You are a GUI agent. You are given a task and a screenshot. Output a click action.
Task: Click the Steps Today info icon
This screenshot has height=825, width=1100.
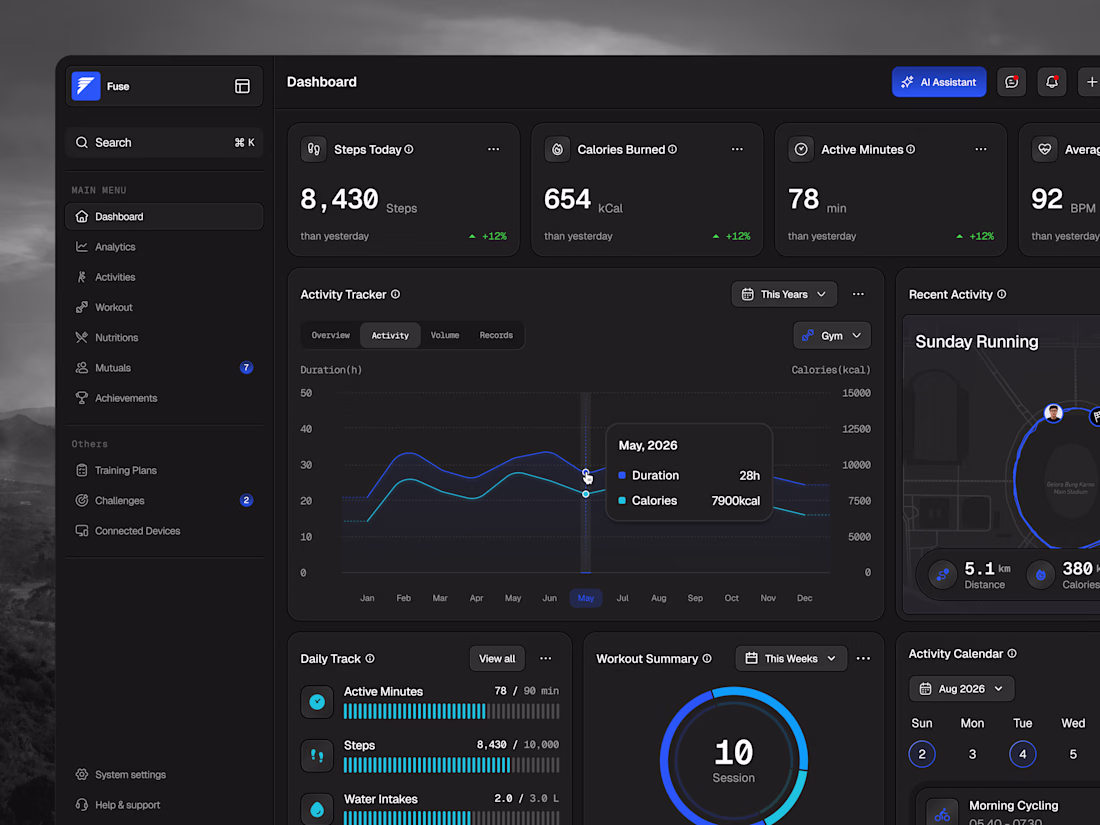[409, 149]
